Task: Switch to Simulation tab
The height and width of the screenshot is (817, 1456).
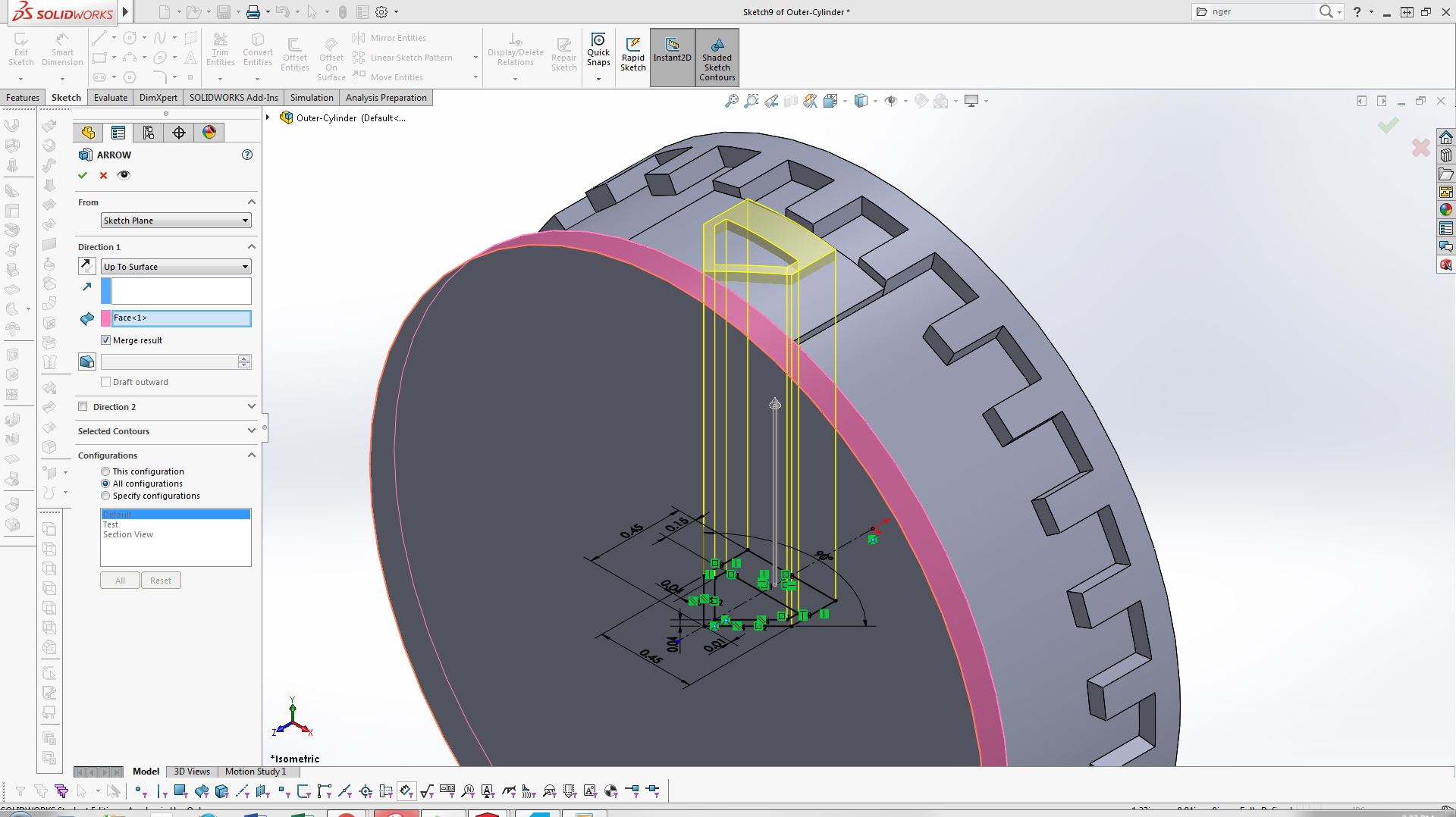Action: [x=312, y=98]
